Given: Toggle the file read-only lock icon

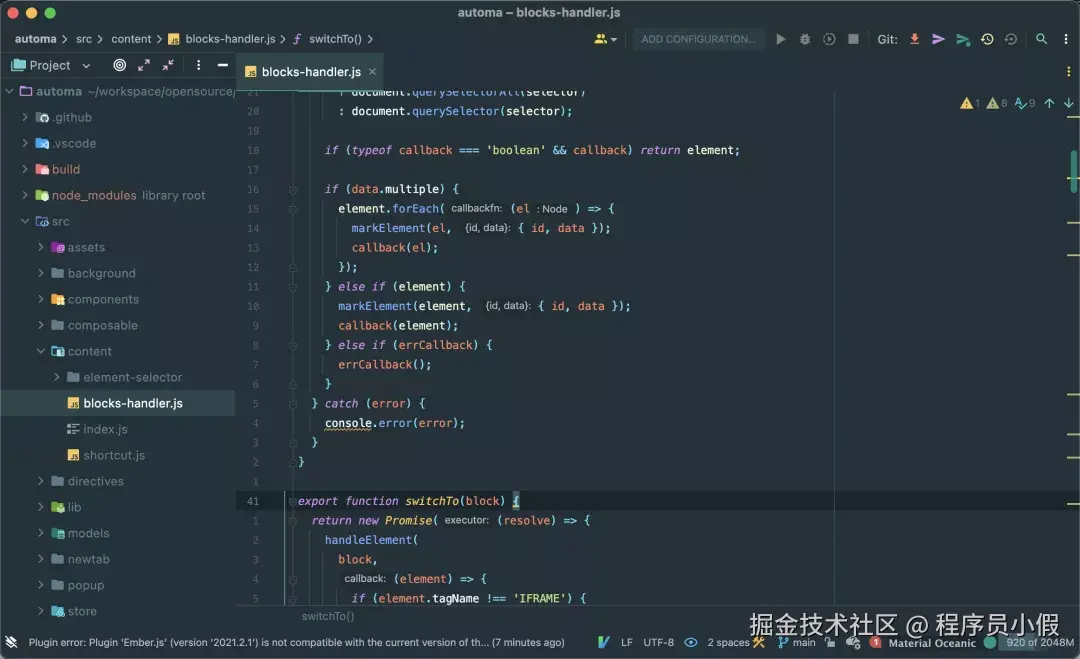Looking at the screenshot, I should coord(830,642).
